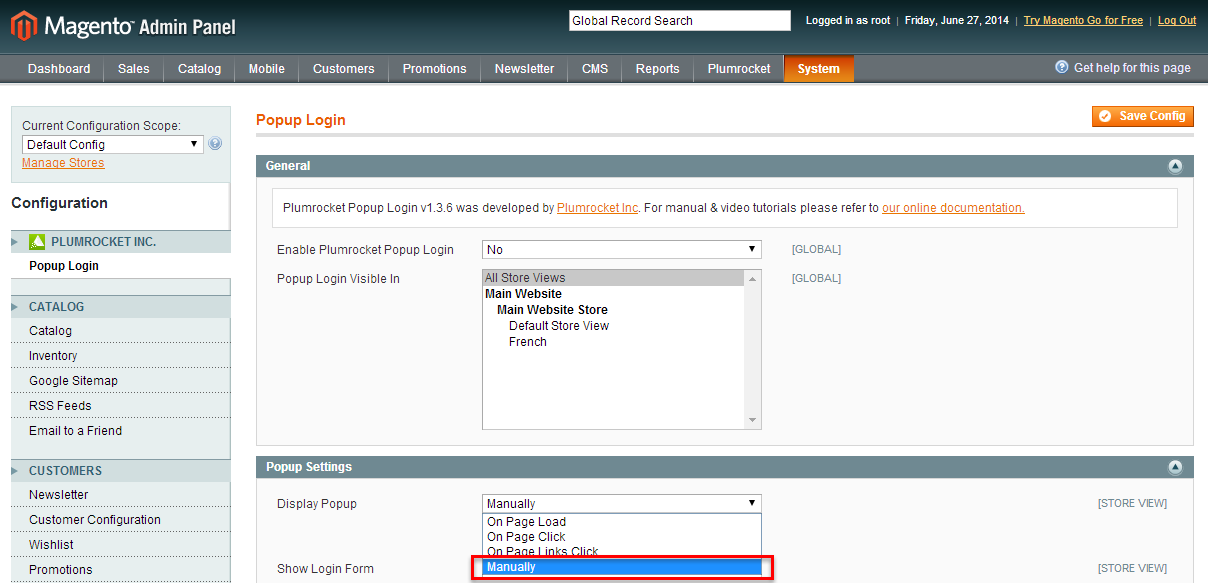Click the Manage Stores link

(62, 162)
